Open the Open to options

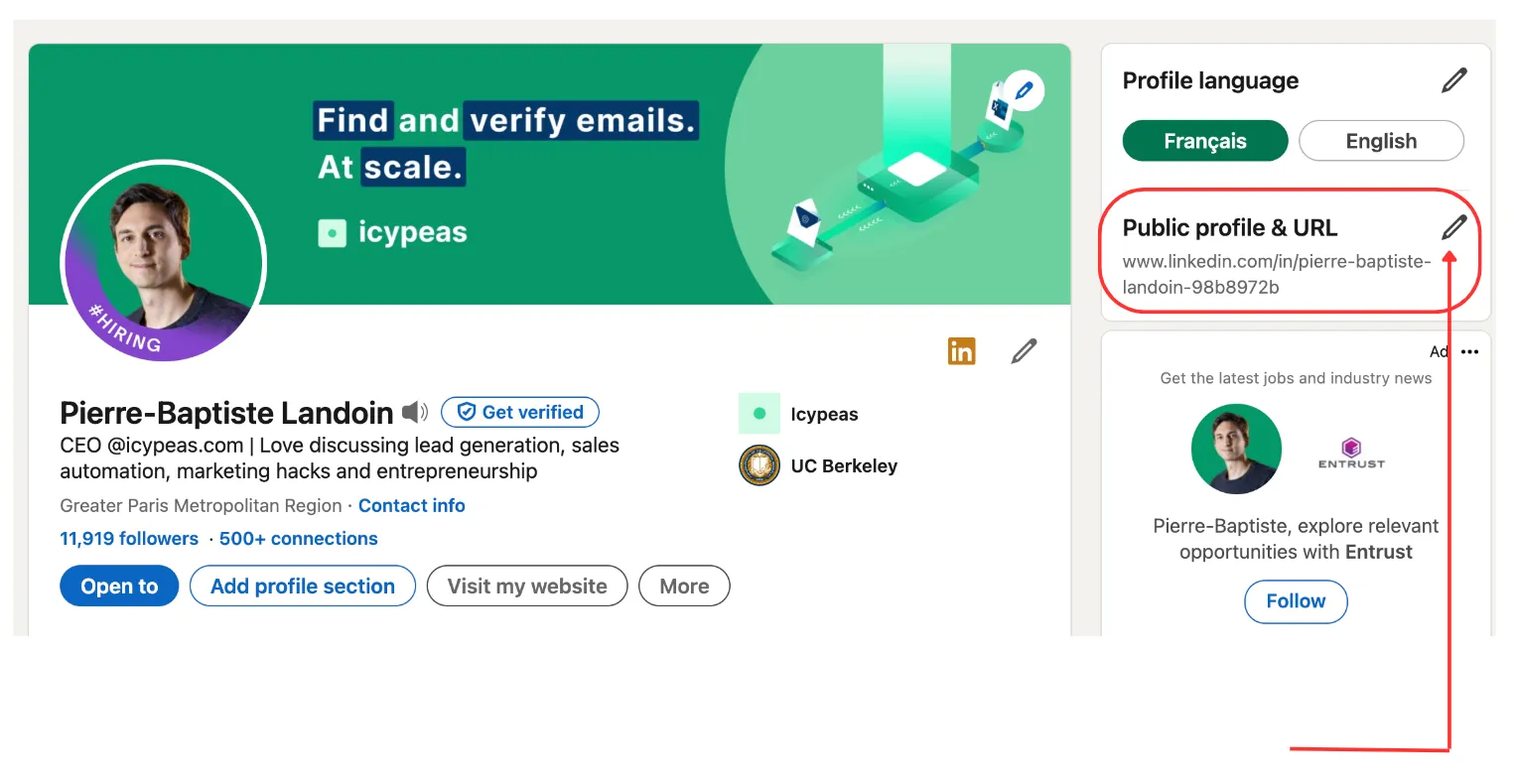coord(119,586)
